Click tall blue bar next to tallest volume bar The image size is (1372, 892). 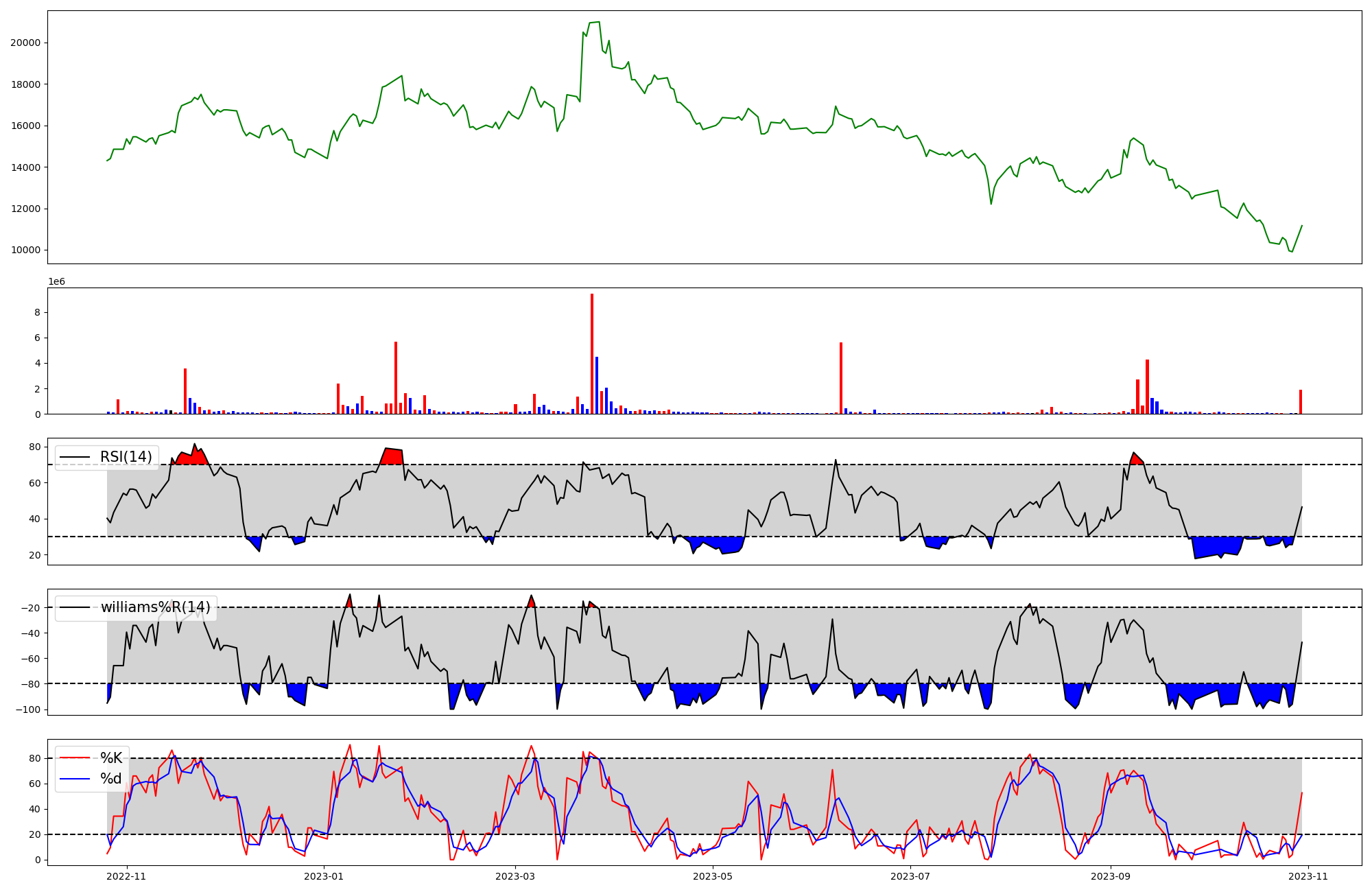597,384
